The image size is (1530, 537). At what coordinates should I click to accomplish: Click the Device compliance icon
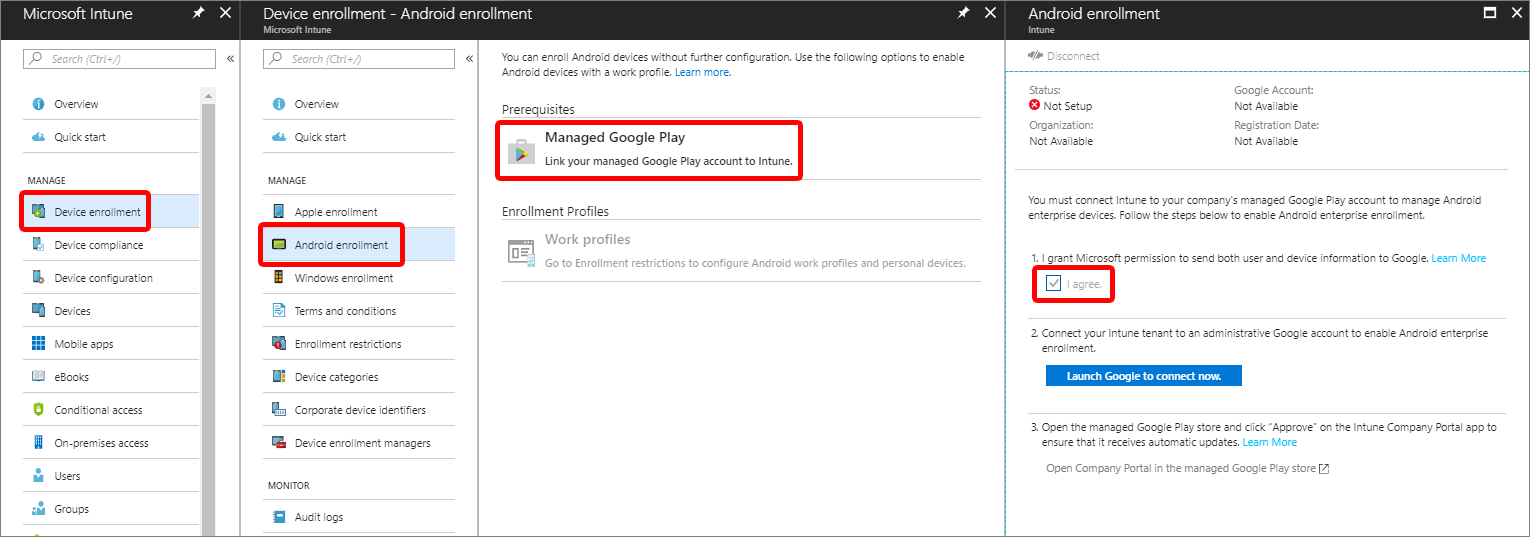(38, 245)
